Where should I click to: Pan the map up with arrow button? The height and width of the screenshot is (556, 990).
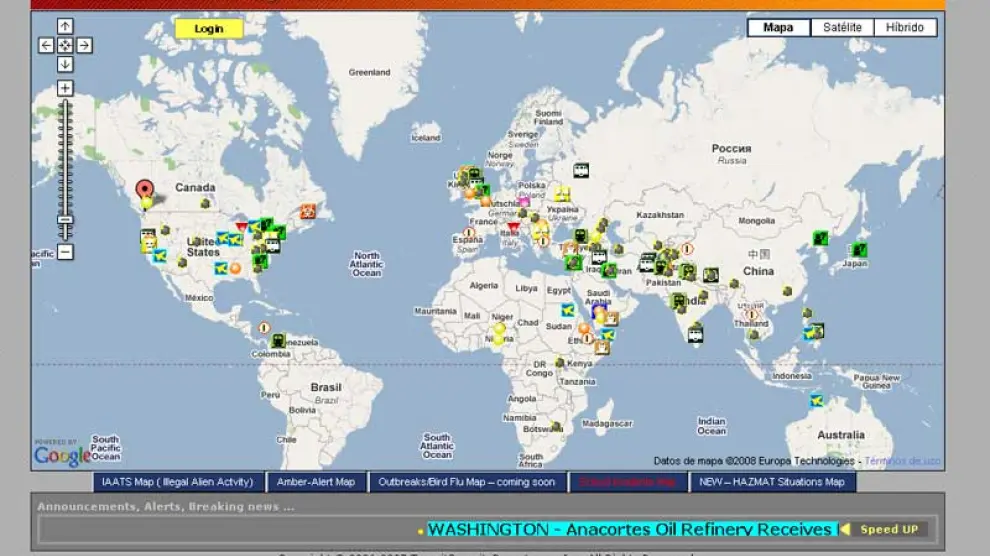tap(65, 27)
